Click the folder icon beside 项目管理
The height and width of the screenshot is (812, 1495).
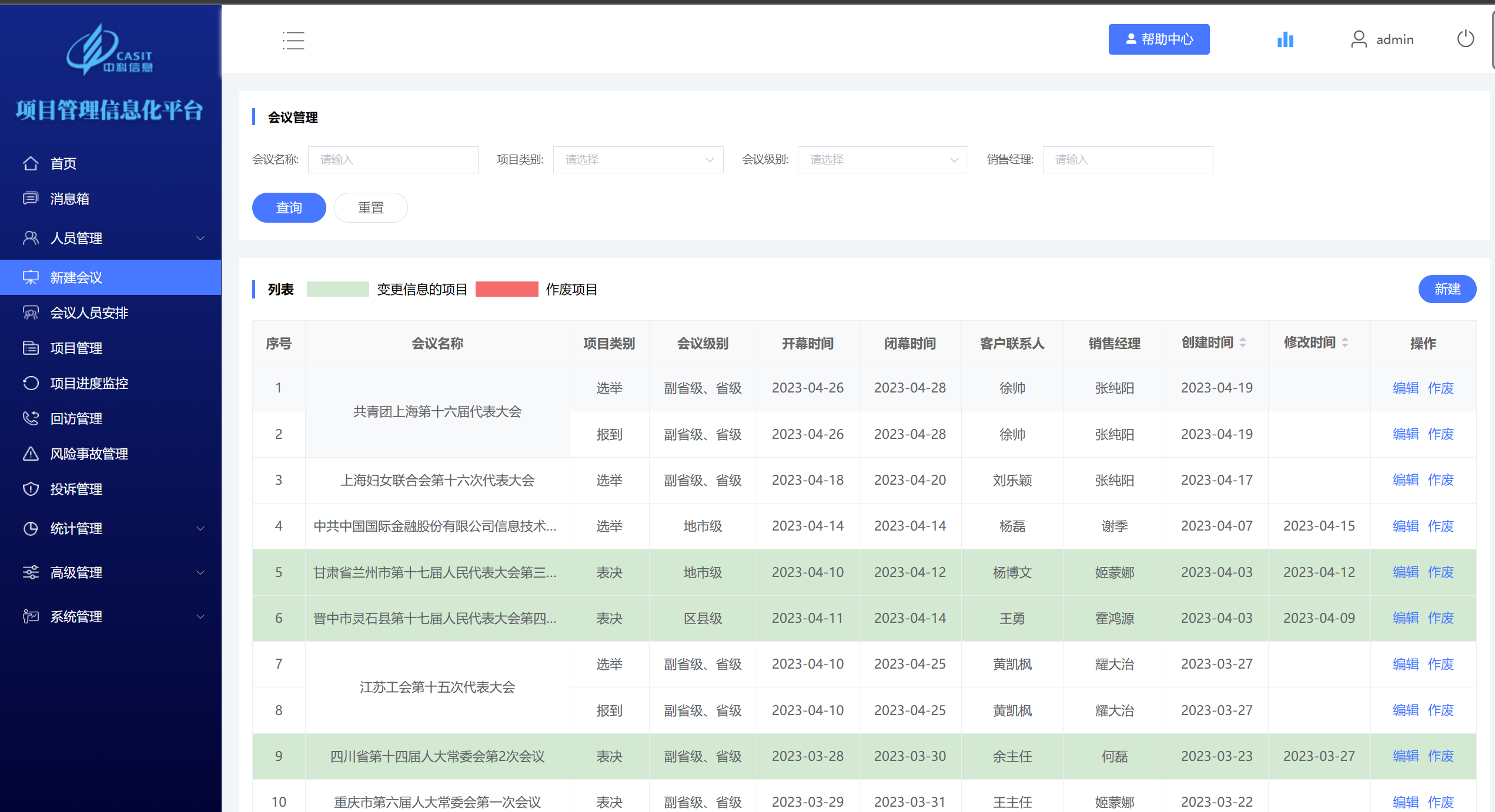[x=31, y=348]
